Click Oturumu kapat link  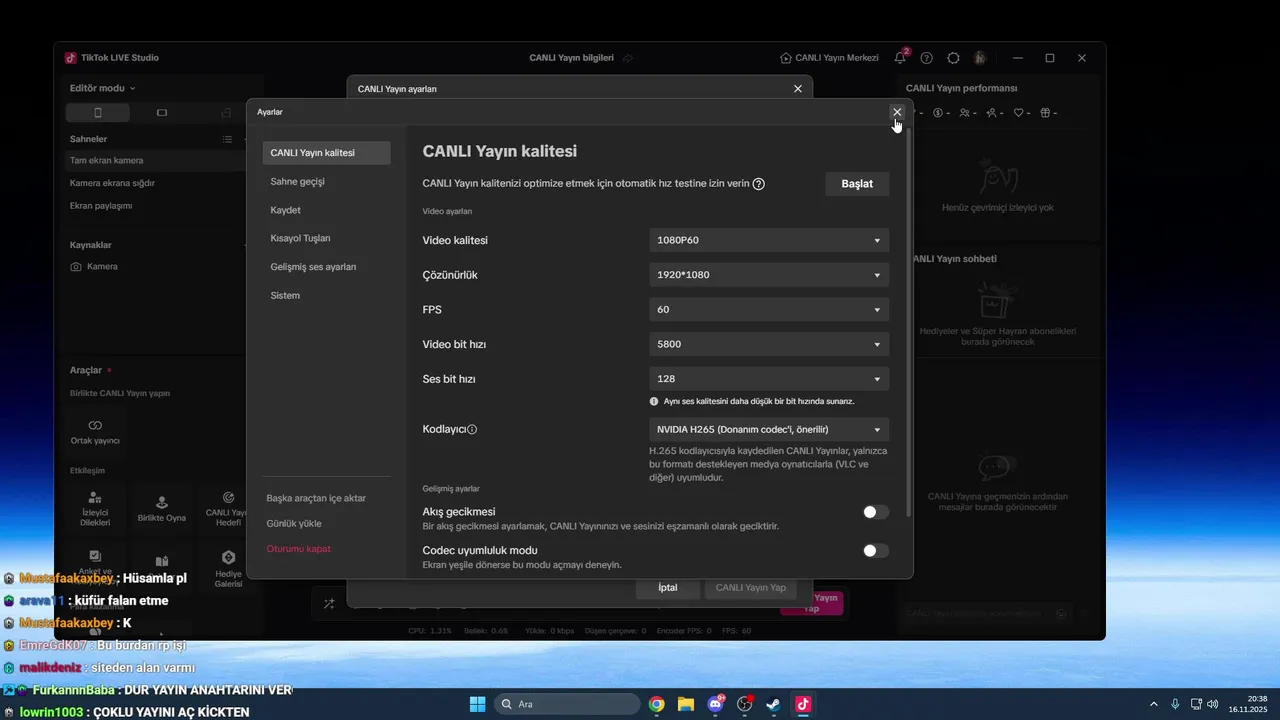tap(298, 549)
